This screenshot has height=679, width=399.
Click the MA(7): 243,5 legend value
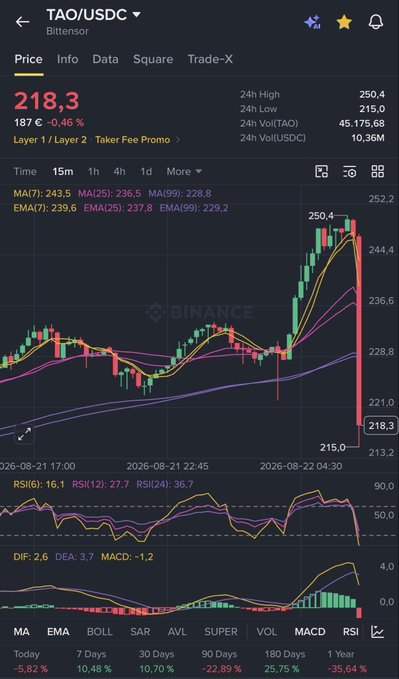(42, 194)
